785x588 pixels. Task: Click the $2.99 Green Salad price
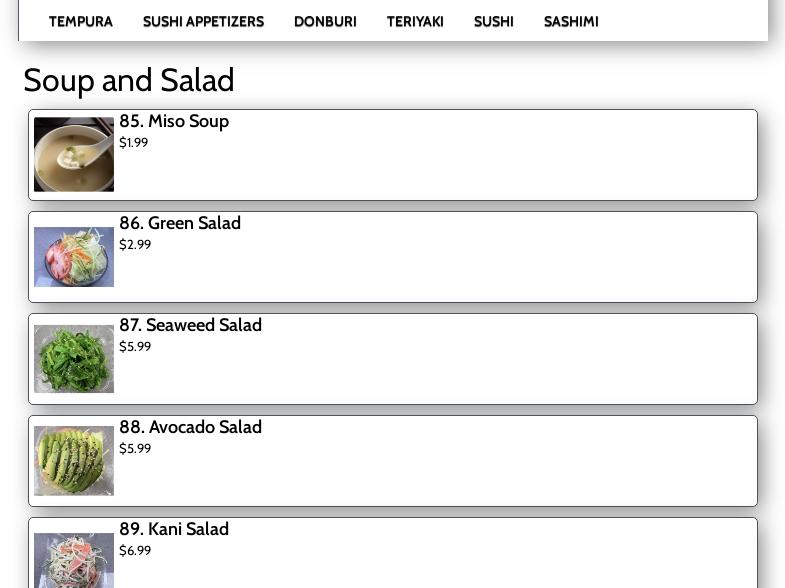pos(135,245)
